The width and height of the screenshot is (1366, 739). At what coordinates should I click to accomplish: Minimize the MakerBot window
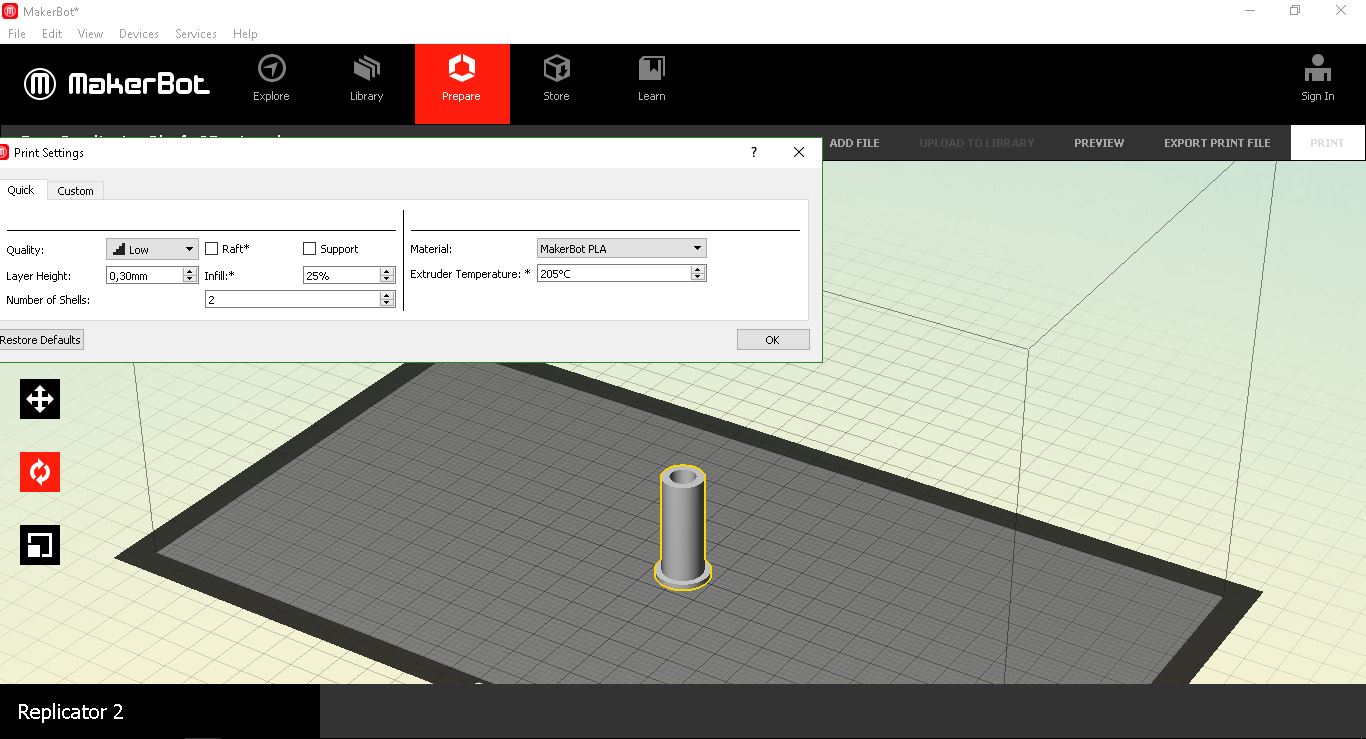[1250, 11]
